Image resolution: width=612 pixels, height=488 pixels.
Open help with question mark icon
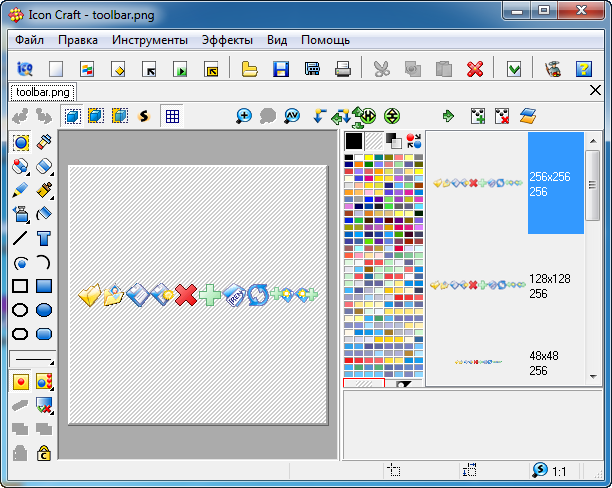584,69
